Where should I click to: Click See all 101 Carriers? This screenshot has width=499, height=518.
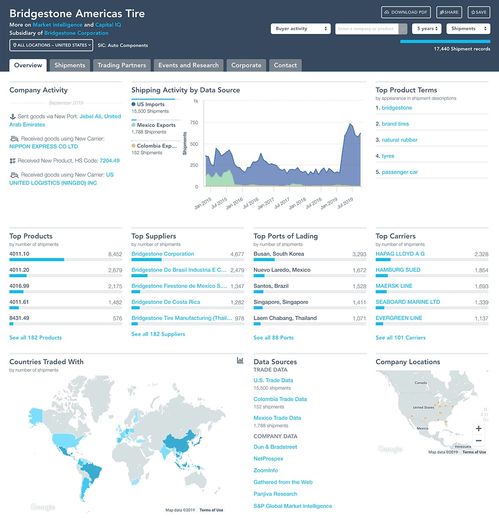pyautogui.click(x=400, y=338)
